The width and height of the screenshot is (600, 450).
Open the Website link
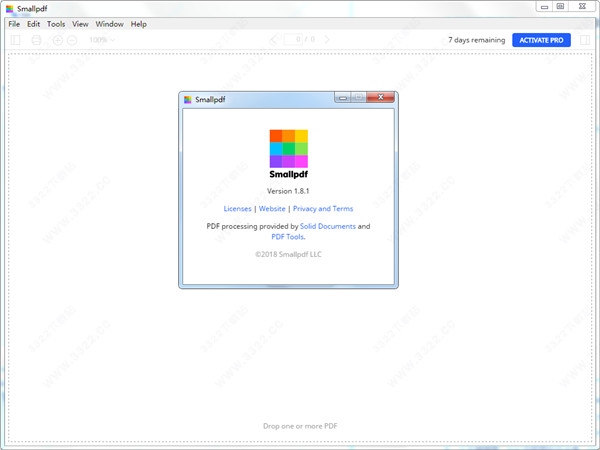272,209
